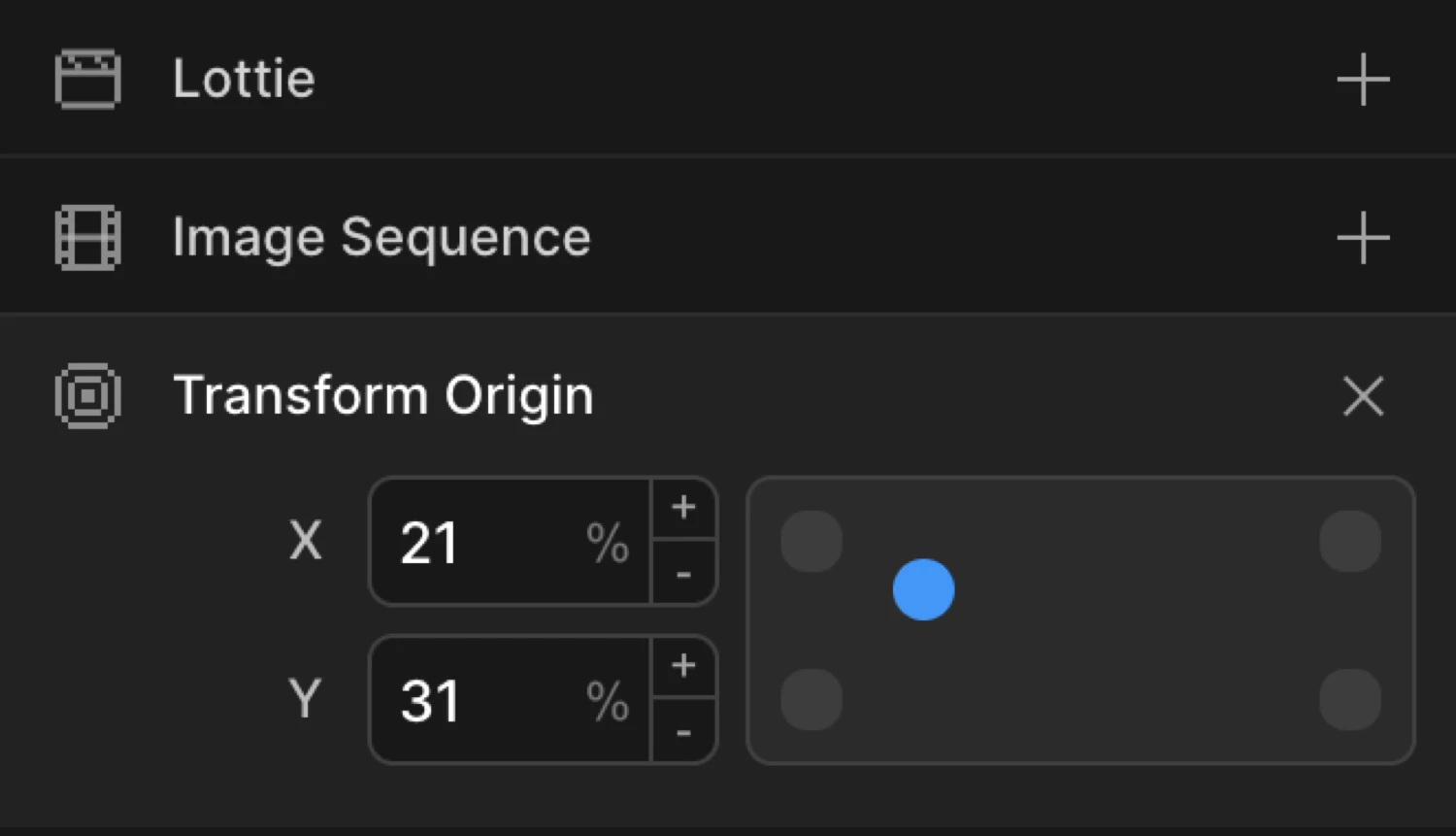The height and width of the screenshot is (836, 1456).
Task: Click the Lottie section icon
Action: coord(87,80)
